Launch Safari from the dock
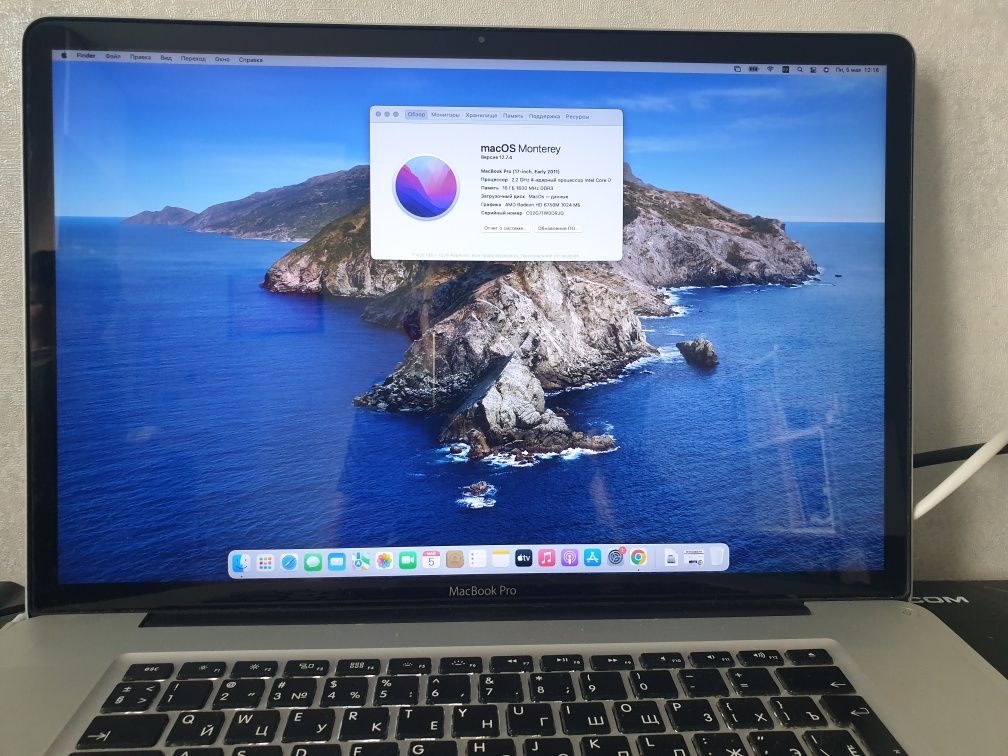 pos(289,562)
